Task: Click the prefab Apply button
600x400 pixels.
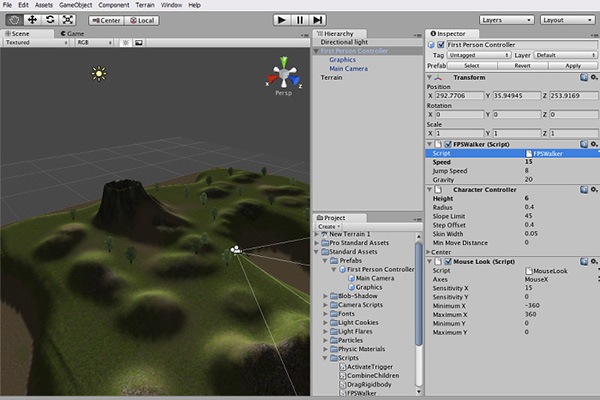Action: coord(573,66)
